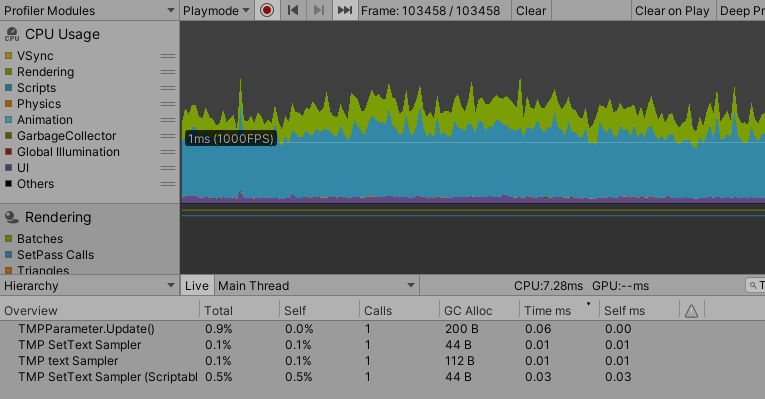Click the warning triangle column header
This screenshot has width=765, height=399.
click(691, 311)
